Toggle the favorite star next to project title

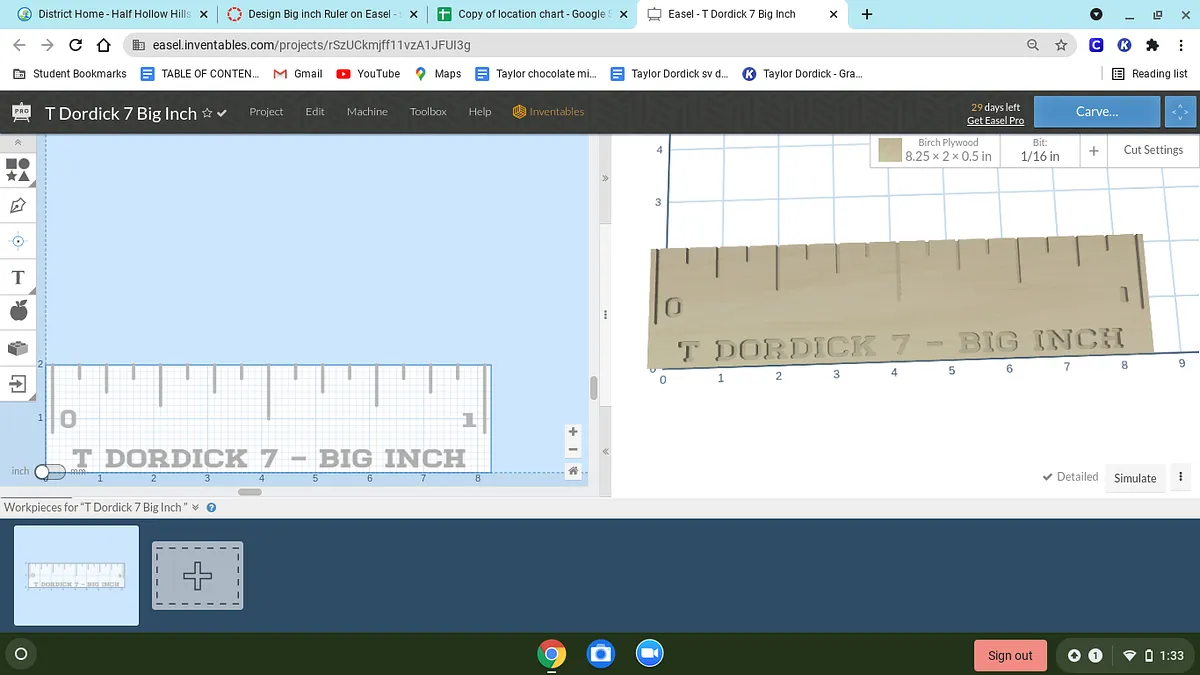(207, 113)
